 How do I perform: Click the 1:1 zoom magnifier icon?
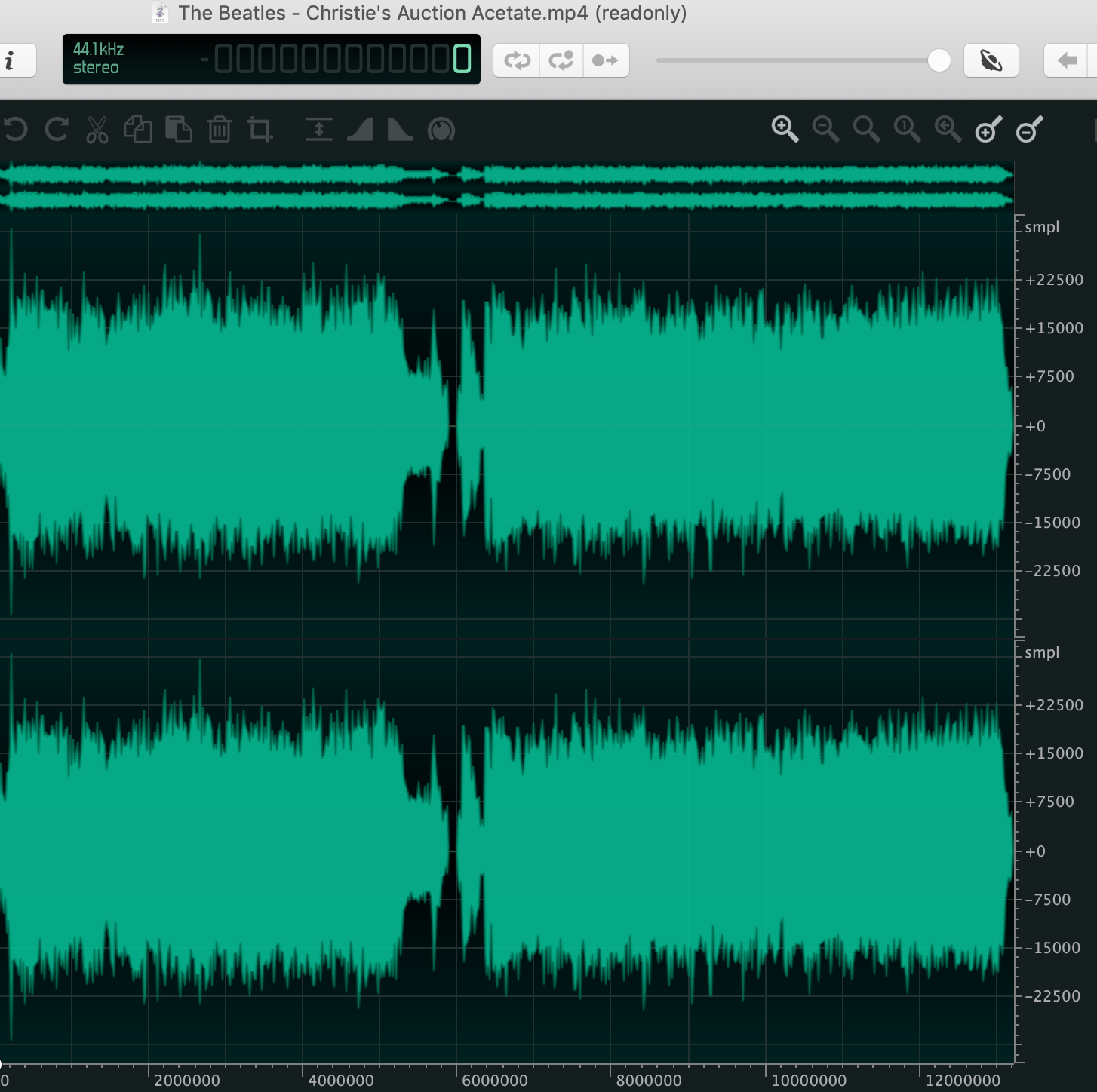pyautogui.click(x=907, y=130)
